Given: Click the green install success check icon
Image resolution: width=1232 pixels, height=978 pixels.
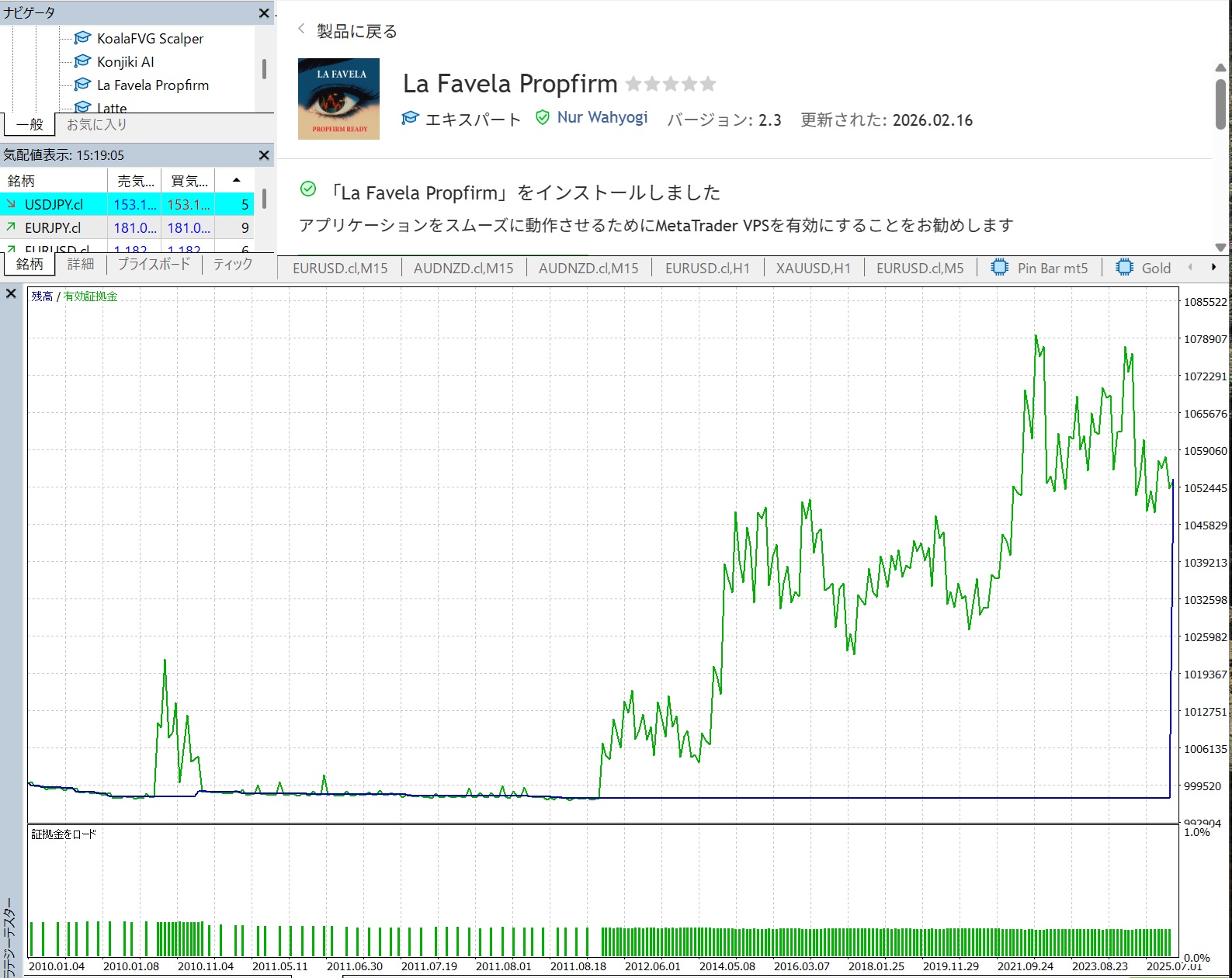Looking at the screenshot, I should pos(308,189).
